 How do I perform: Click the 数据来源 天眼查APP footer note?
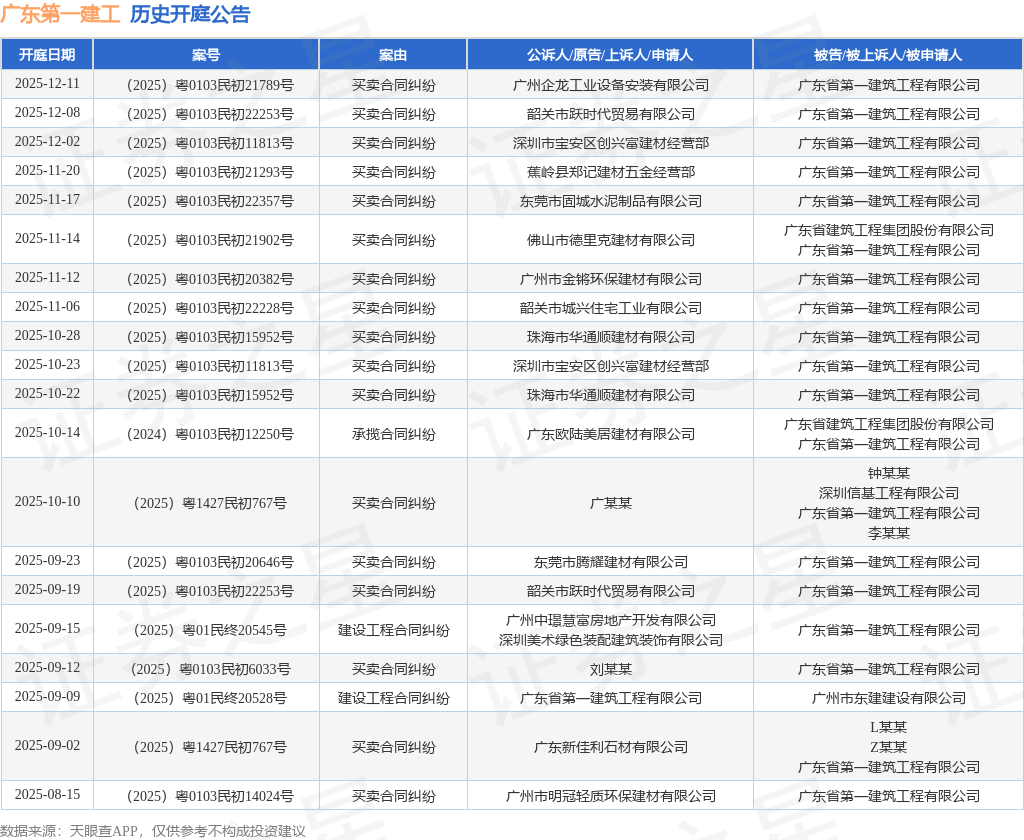(153, 830)
